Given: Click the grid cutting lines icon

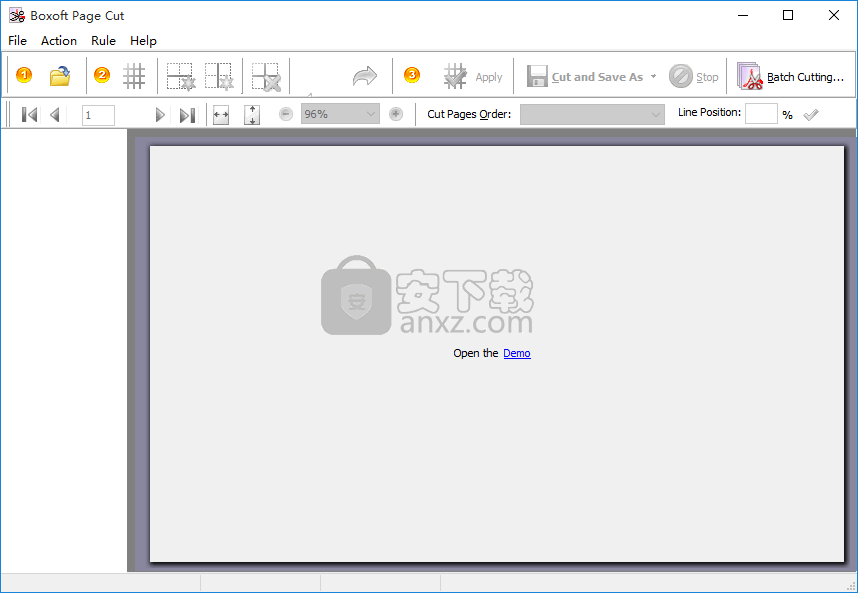Looking at the screenshot, I should (x=134, y=75).
